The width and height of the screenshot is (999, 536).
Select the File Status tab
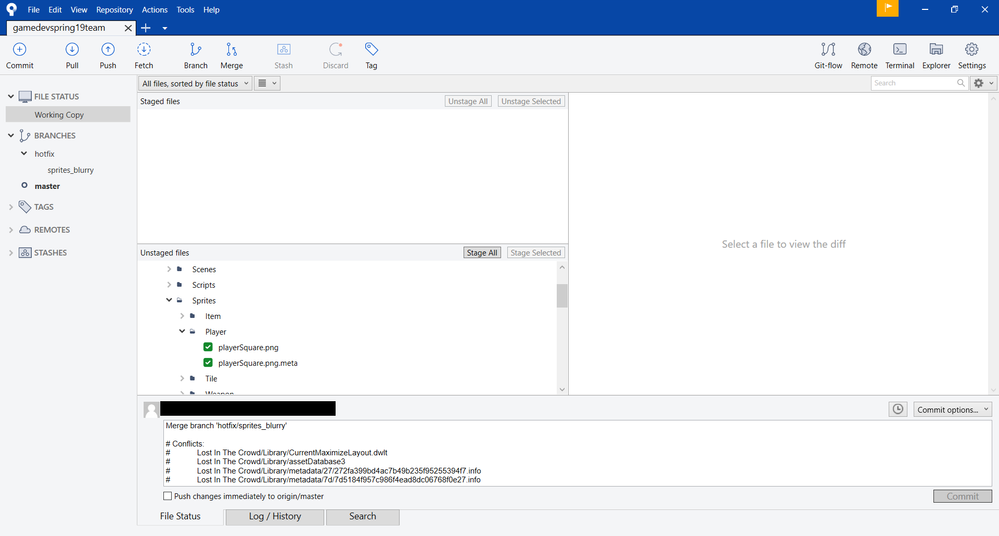point(180,516)
